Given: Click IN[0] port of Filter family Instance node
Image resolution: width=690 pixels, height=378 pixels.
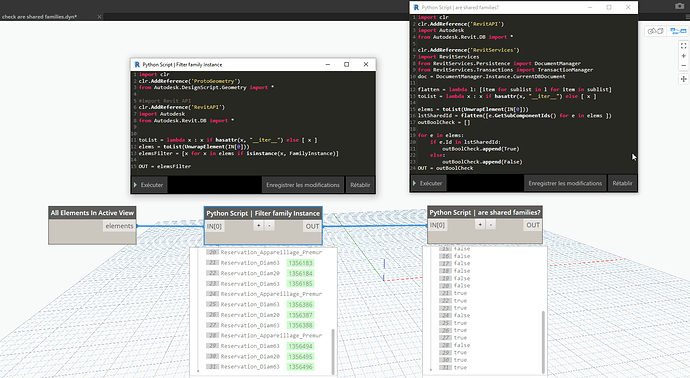Looking at the screenshot, I should pos(214,226).
